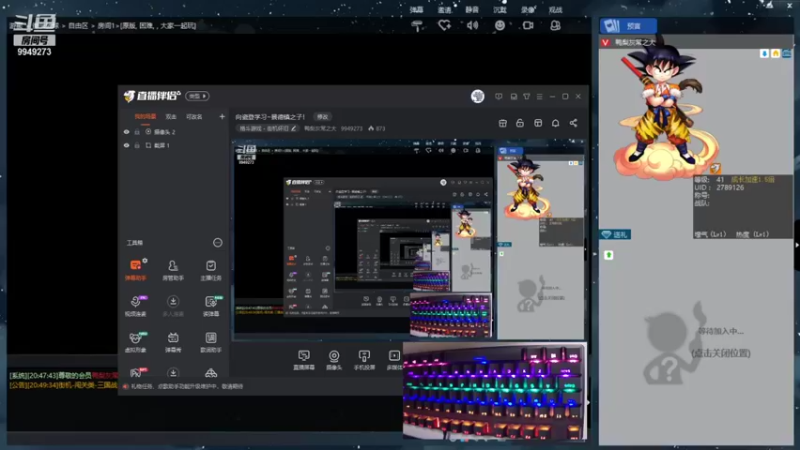Open the 弹幕 menu in the game hall top bar

(416, 10)
